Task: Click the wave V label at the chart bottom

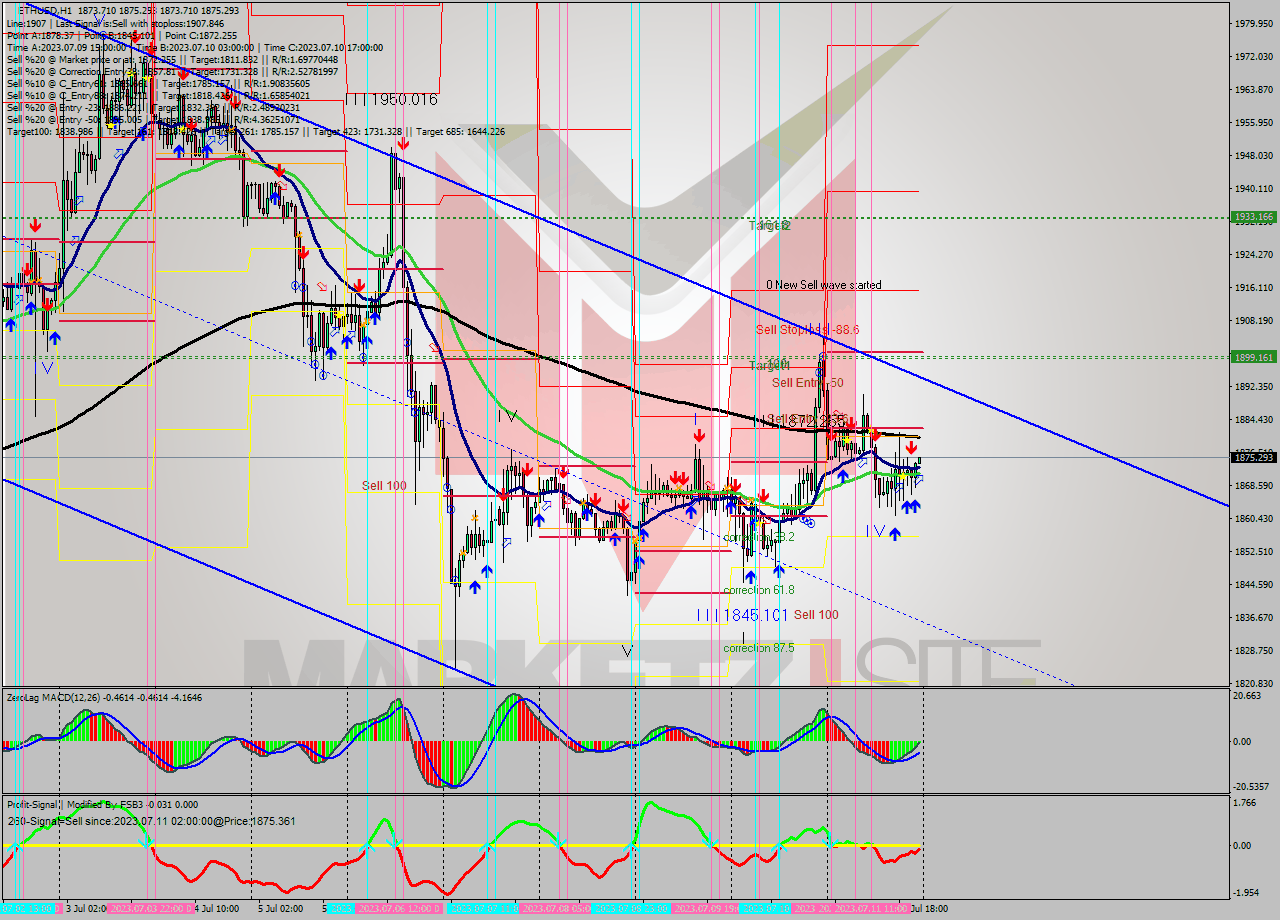Action: pos(627,650)
